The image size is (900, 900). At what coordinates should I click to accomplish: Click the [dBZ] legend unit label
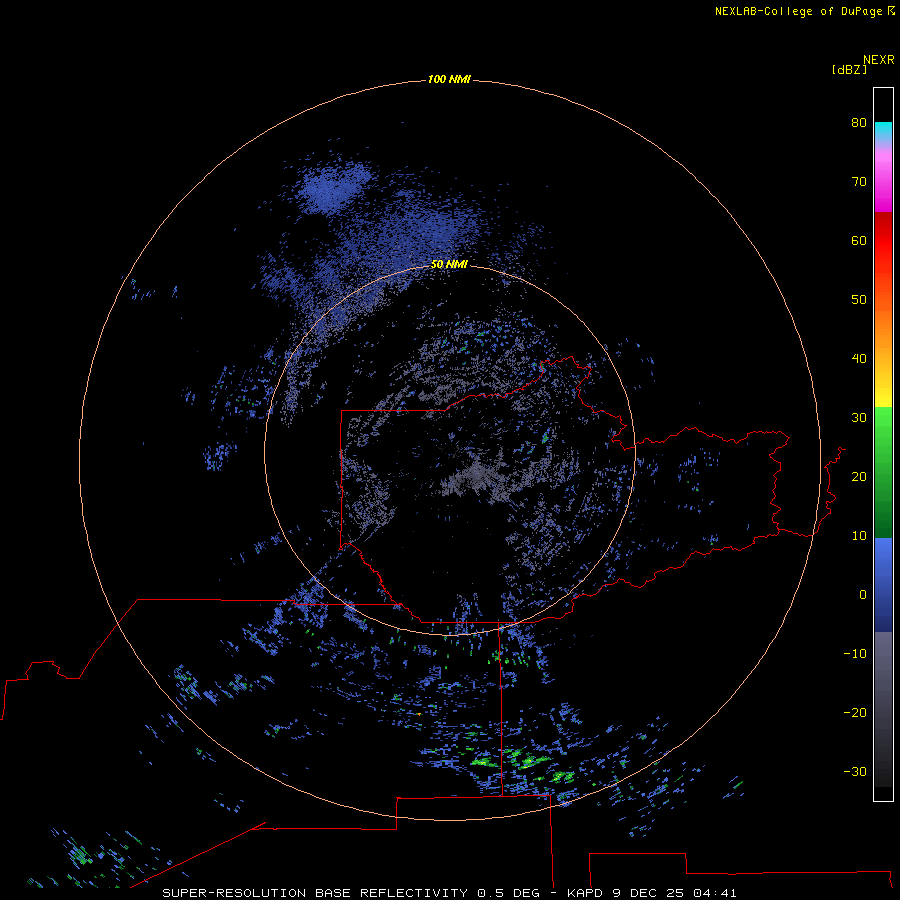849,70
